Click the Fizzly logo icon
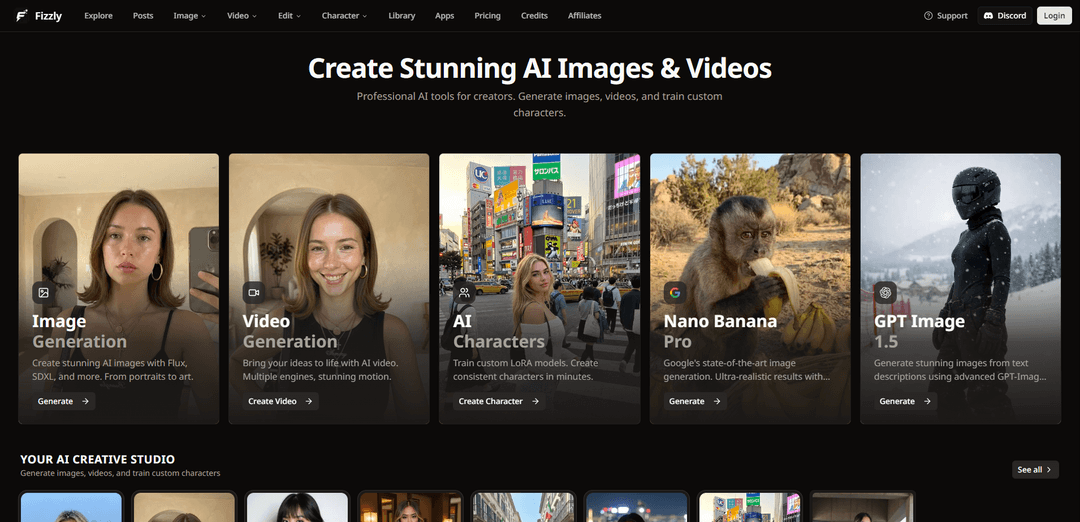The height and width of the screenshot is (522, 1080). pos(21,16)
